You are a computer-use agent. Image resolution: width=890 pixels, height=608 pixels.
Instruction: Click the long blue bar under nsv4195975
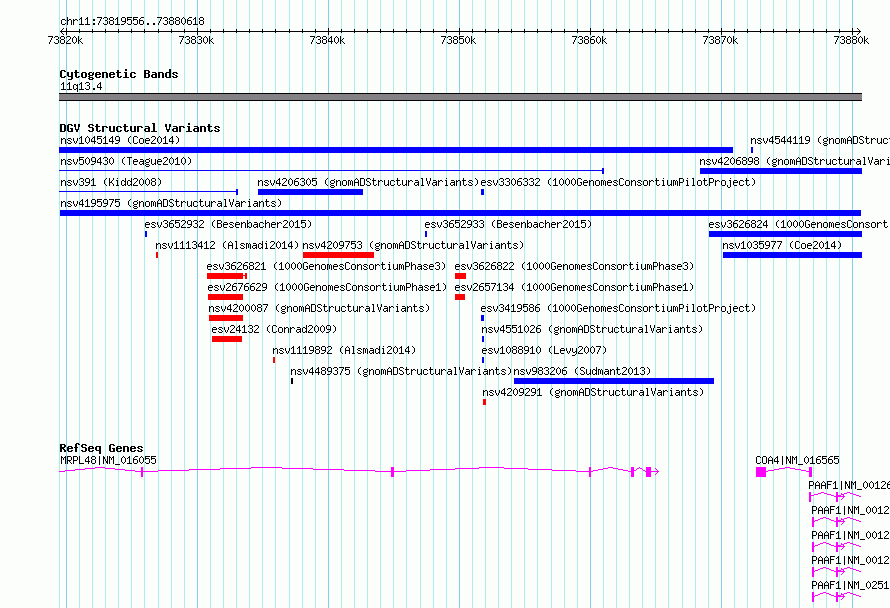[460, 213]
